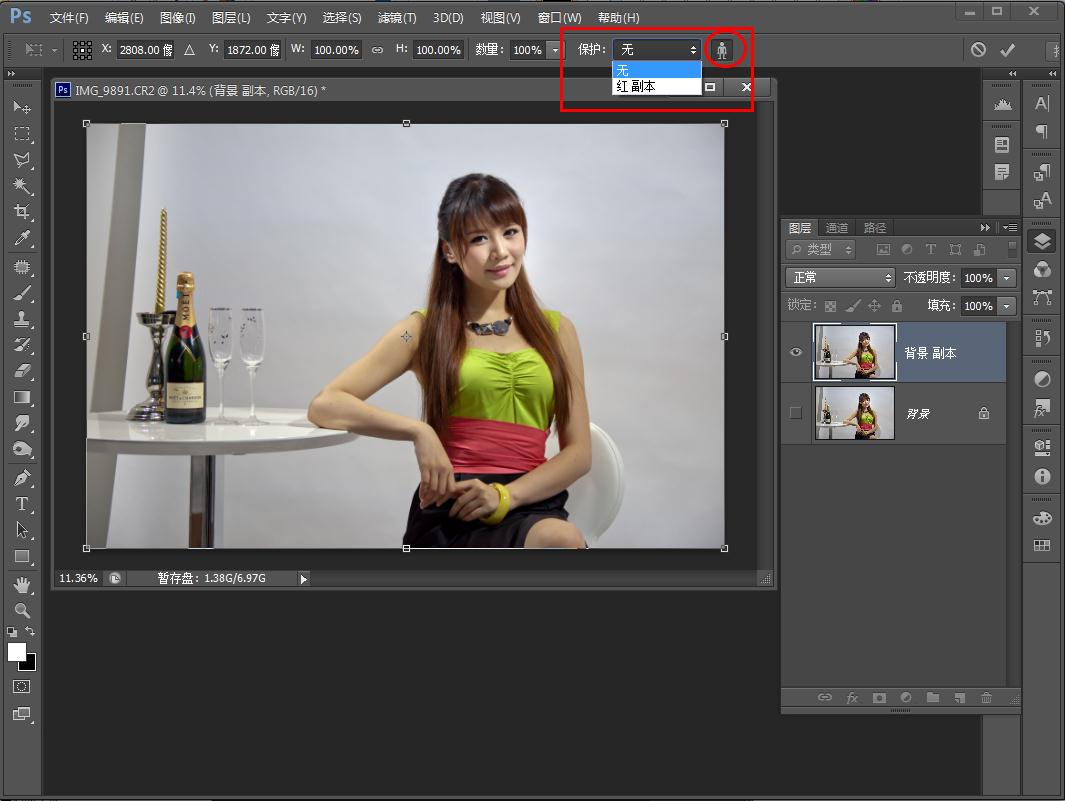Viewport: 1065px width, 801px height.
Task: Open the 滤镜(T) menu
Action: click(x=397, y=18)
